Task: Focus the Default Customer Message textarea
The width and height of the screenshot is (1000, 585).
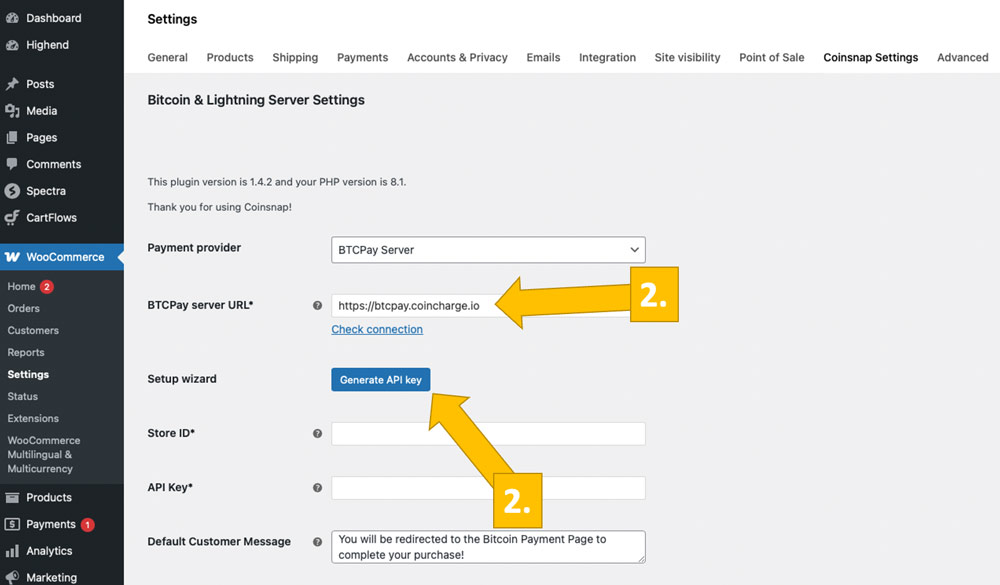Action: tap(488, 547)
